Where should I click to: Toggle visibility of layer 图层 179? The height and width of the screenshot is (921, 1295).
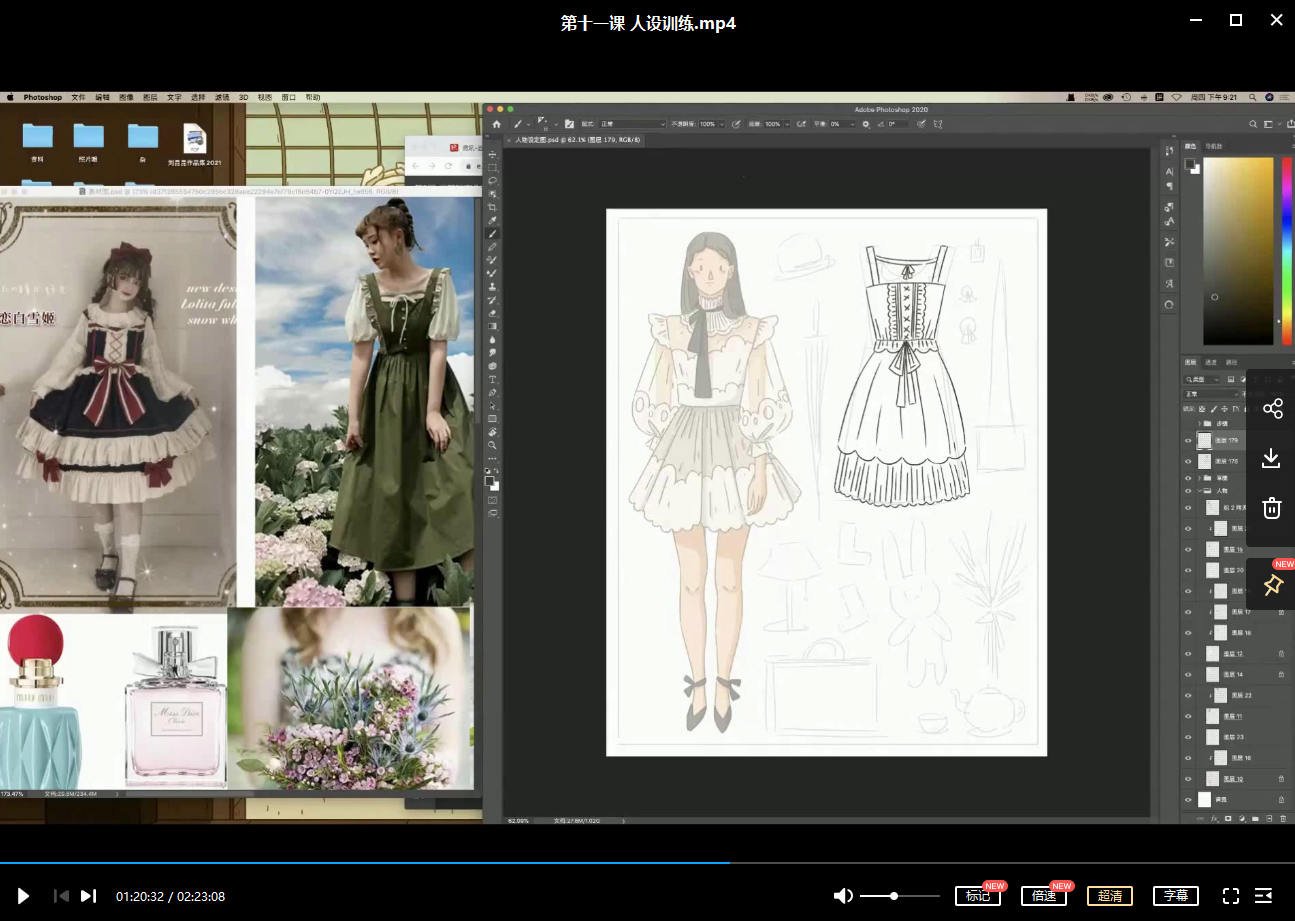click(1188, 440)
